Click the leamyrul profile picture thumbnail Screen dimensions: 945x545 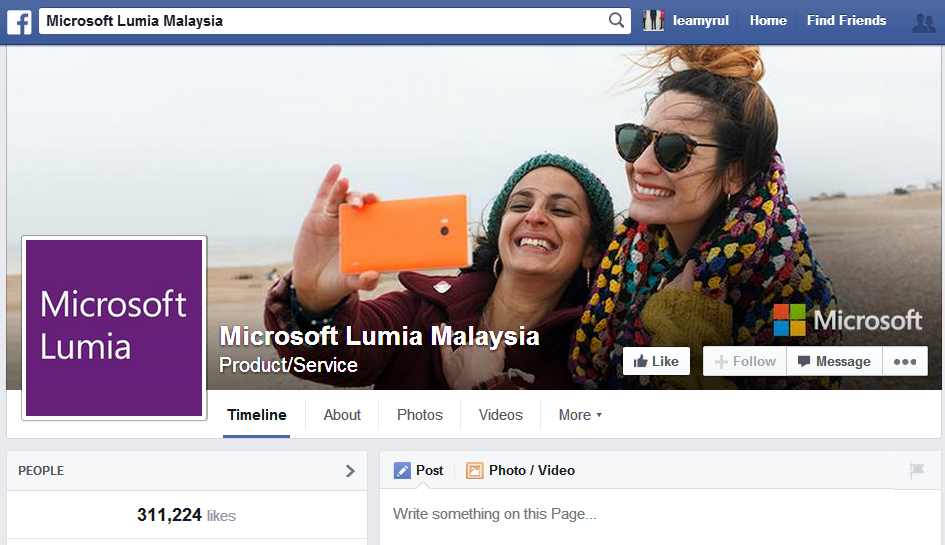[x=653, y=21]
